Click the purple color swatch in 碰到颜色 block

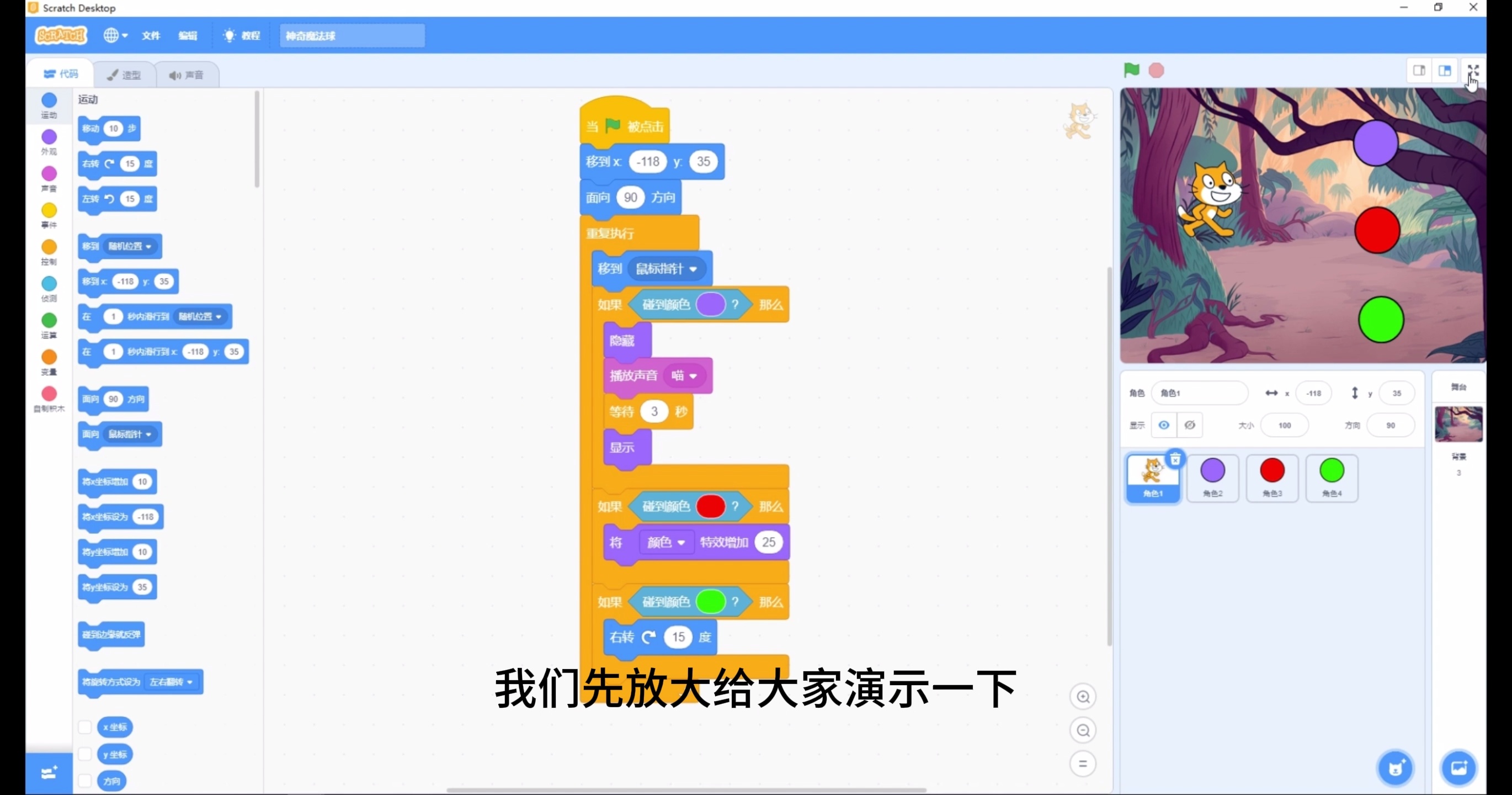pos(712,305)
